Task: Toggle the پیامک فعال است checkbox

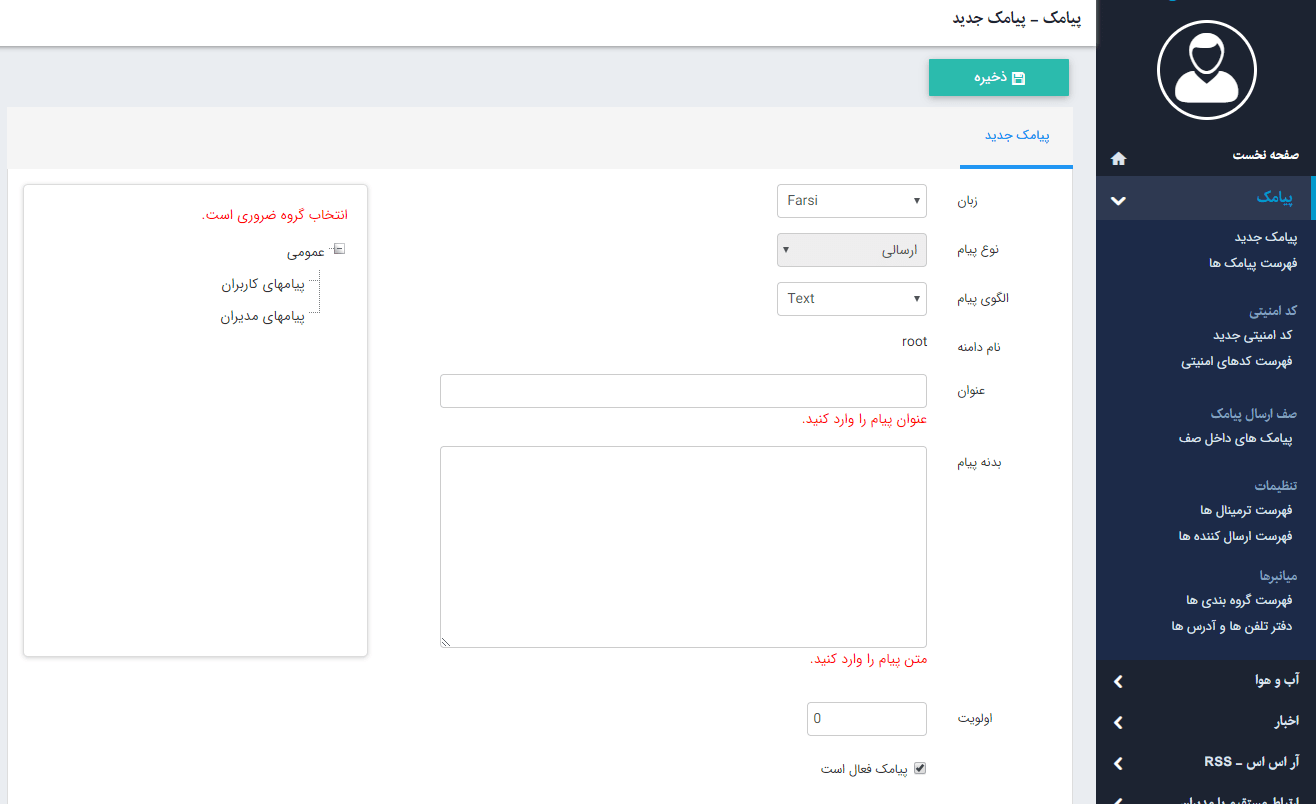Action: pos(920,769)
